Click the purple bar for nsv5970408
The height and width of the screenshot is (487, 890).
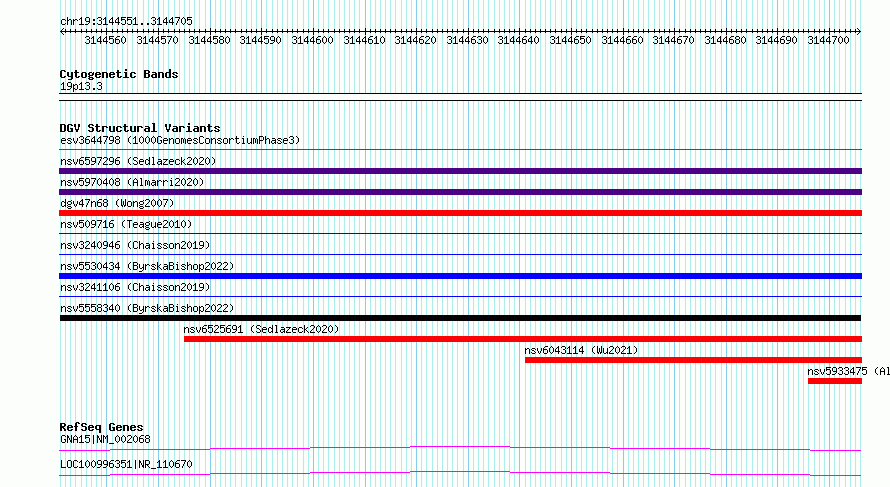tap(460, 192)
